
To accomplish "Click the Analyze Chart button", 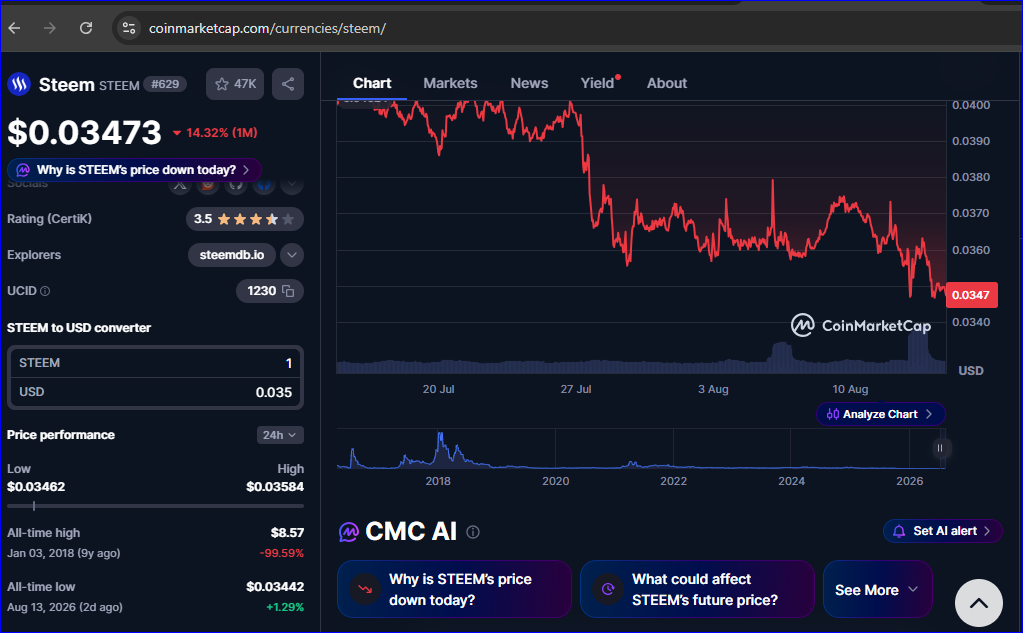I will coord(880,414).
